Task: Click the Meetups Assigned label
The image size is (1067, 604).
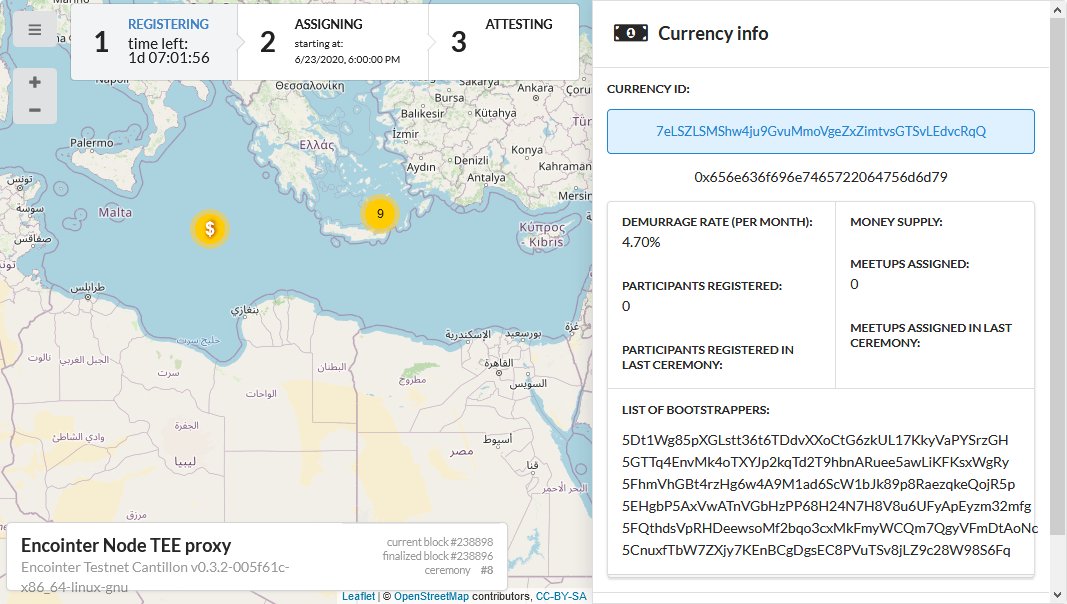Action: pyautogui.click(x=909, y=264)
